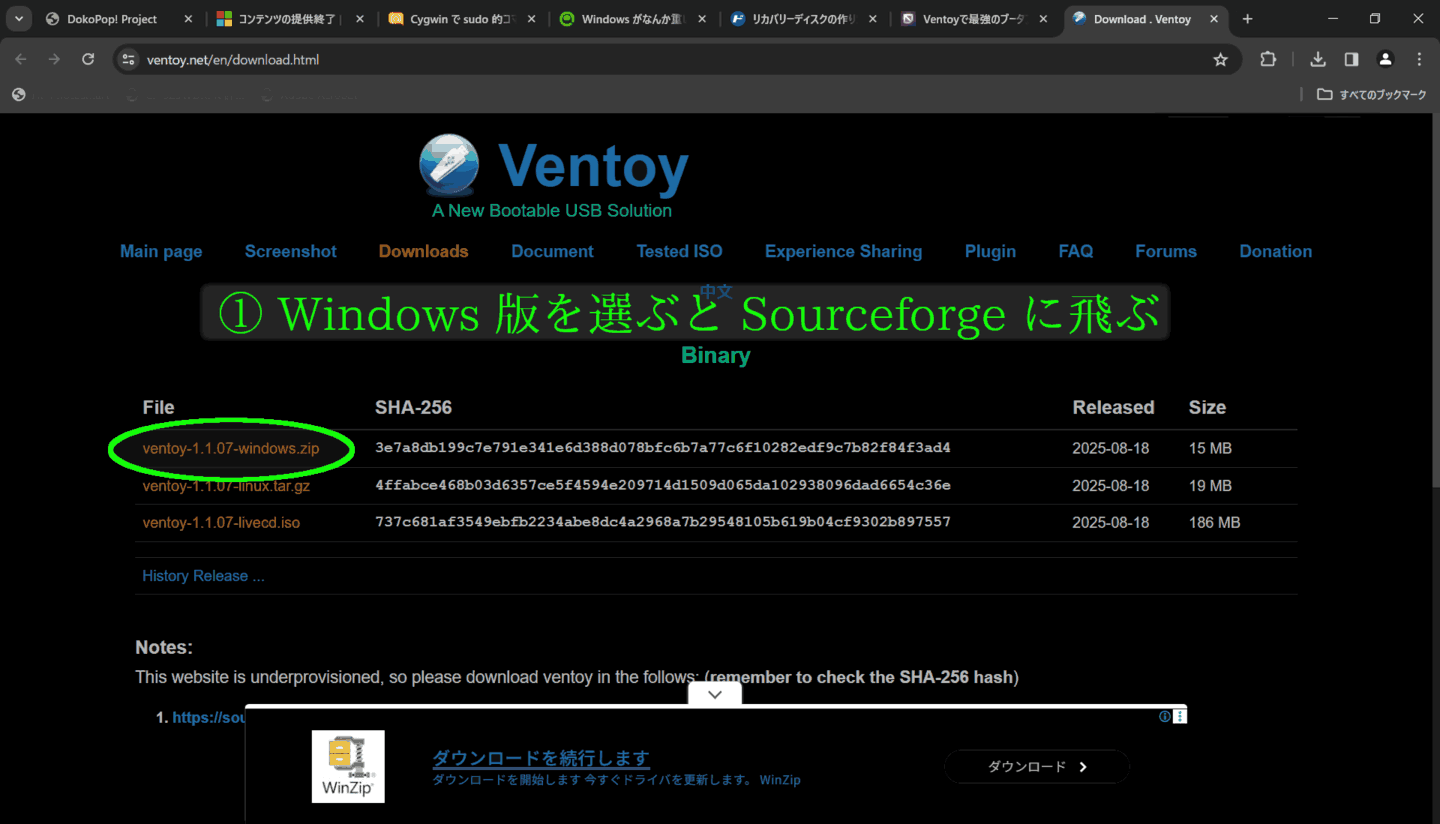Image resolution: width=1440 pixels, height=824 pixels.
Task: Open the browser Downloads icon
Action: pos(1318,59)
